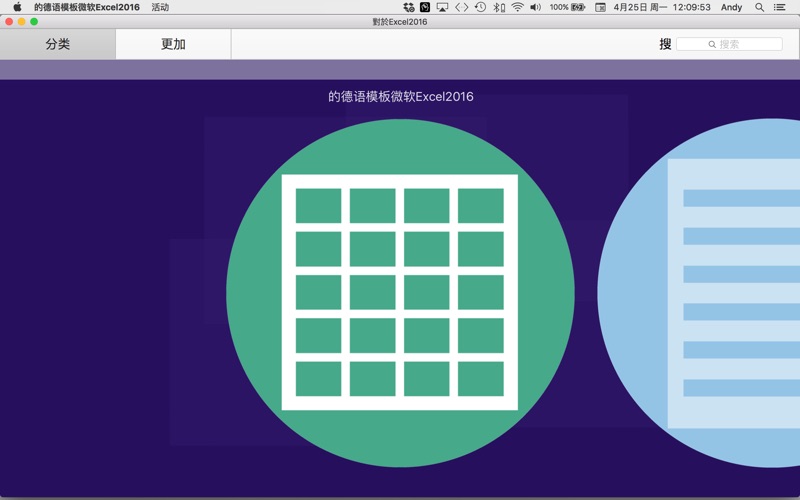The width and height of the screenshot is (800, 500).
Task: Minimize window with the yellow button
Action: [x=21, y=21]
